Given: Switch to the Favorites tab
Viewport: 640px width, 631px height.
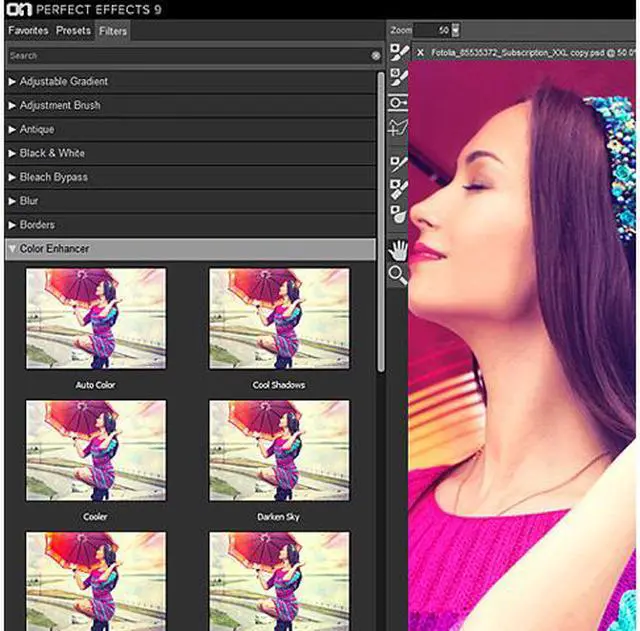Looking at the screenshot, I should pos(28,31).
